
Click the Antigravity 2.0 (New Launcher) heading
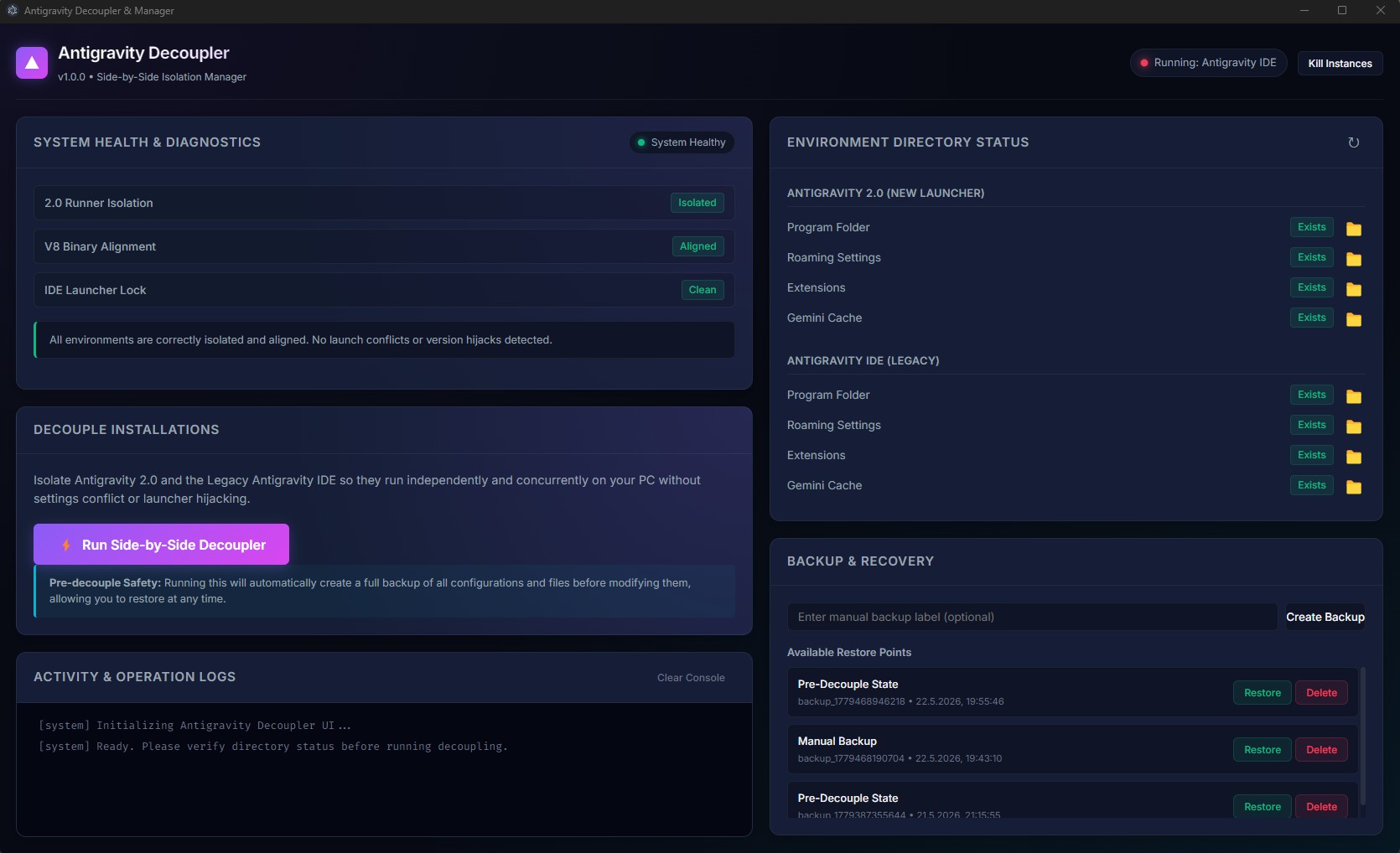tap(885, 193)
